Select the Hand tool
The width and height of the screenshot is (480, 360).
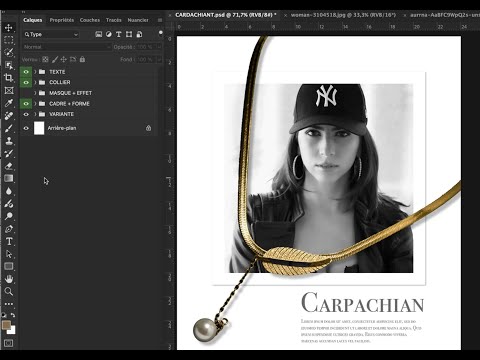point(9,279)
